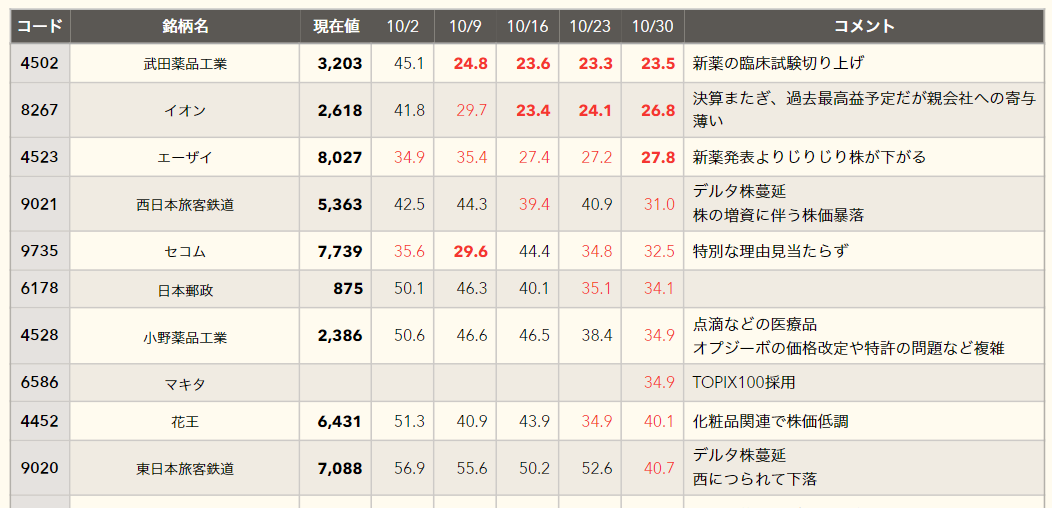The width and height of the screenshot is (1052, 508).
Task: Select stock code 6586
Action: point(40,383)
